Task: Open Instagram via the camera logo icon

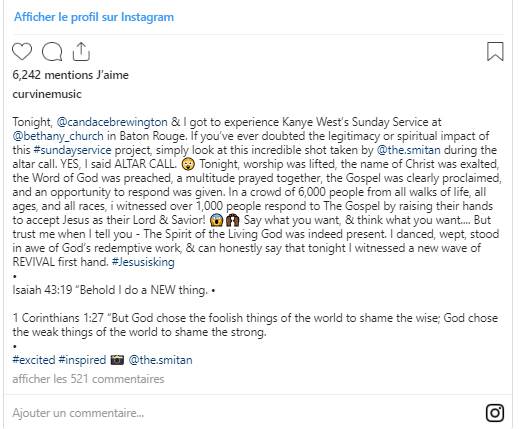Action: [x=495, y=413]
